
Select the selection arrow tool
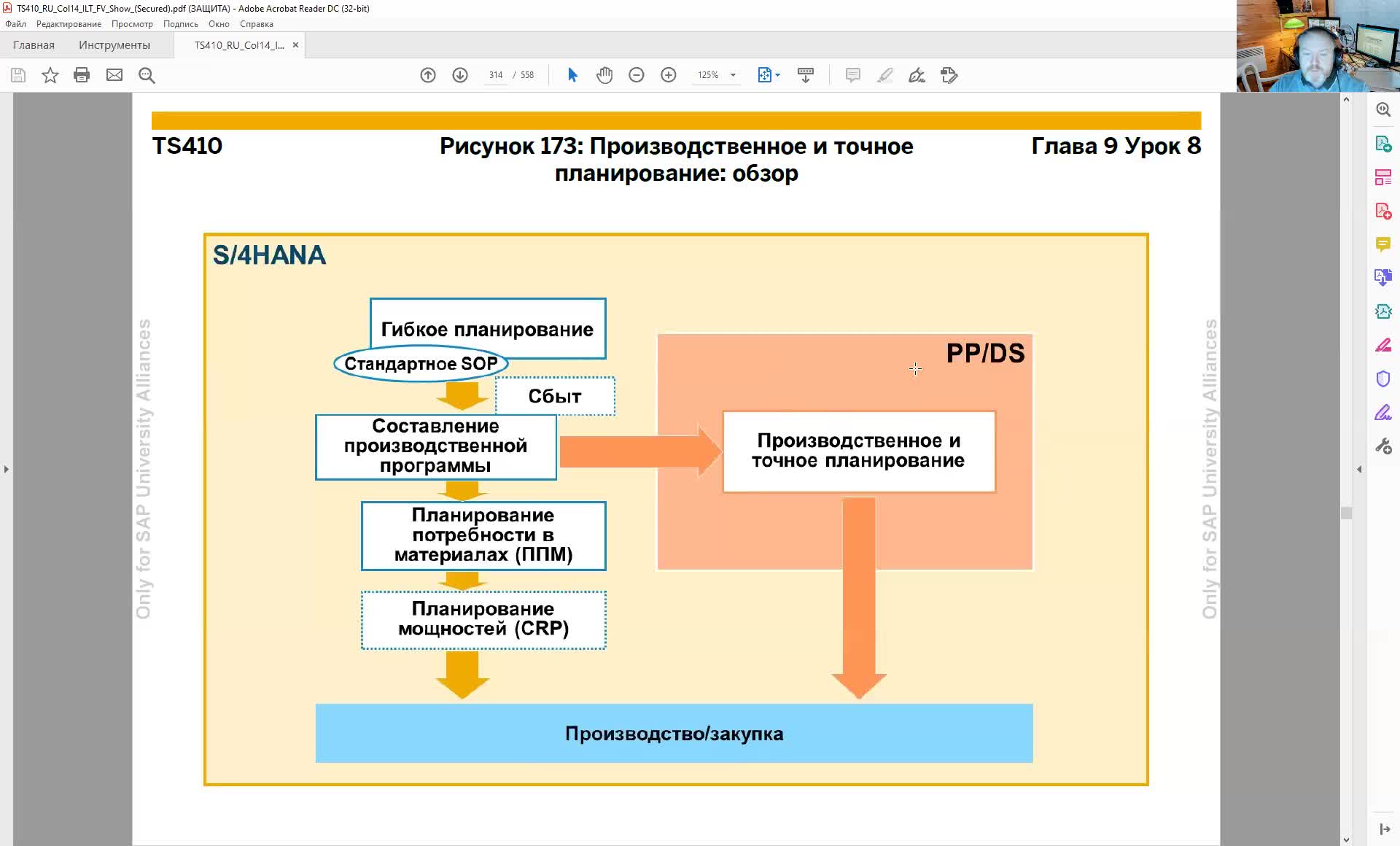572,75
